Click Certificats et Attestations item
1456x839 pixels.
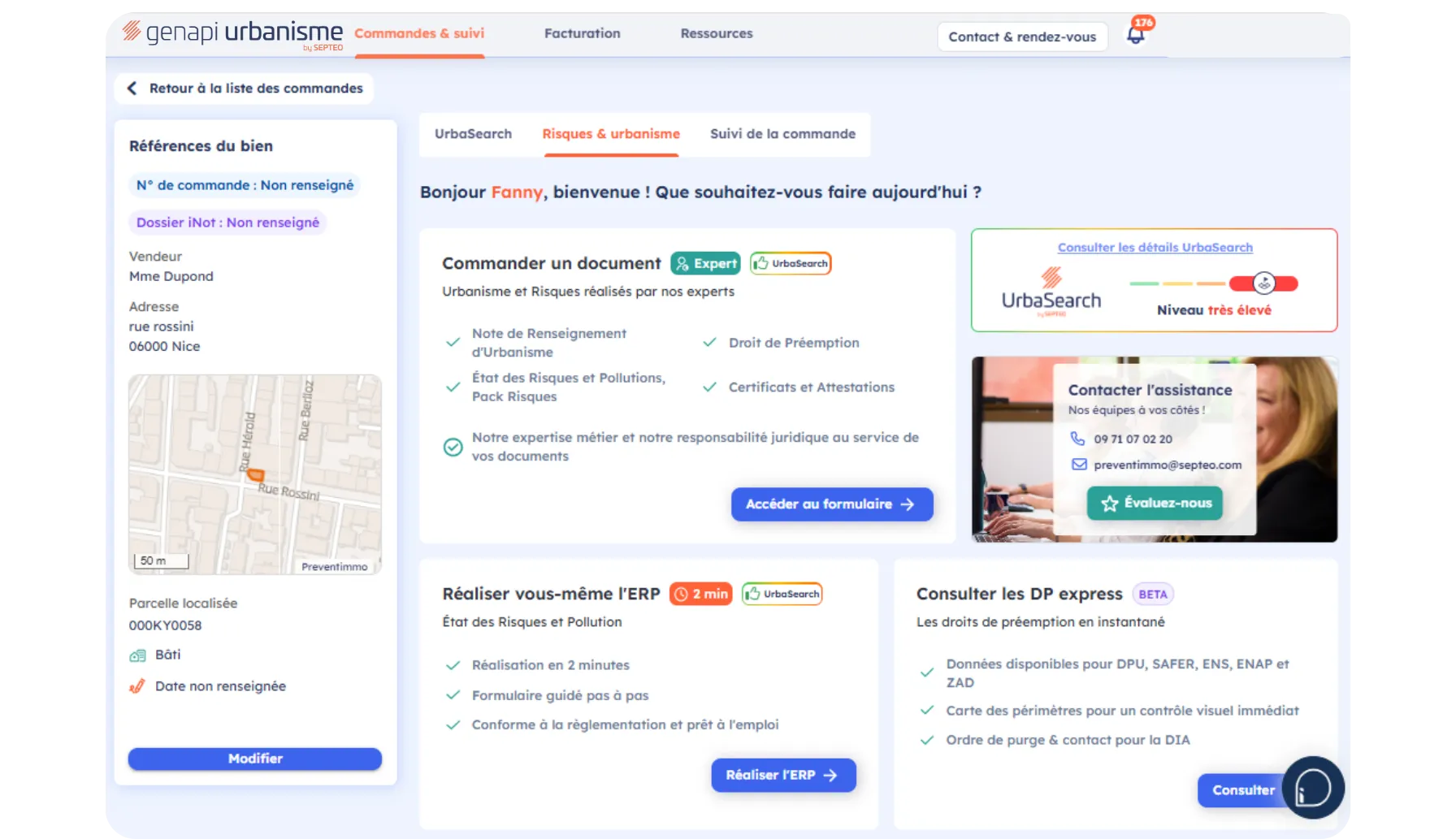coord(811,387)
